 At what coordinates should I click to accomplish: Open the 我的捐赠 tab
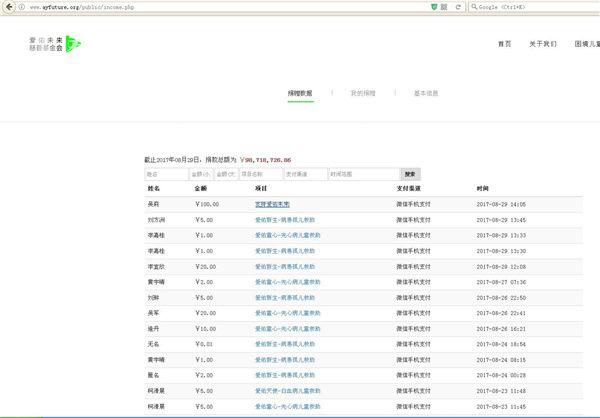[x=363, y=93]
